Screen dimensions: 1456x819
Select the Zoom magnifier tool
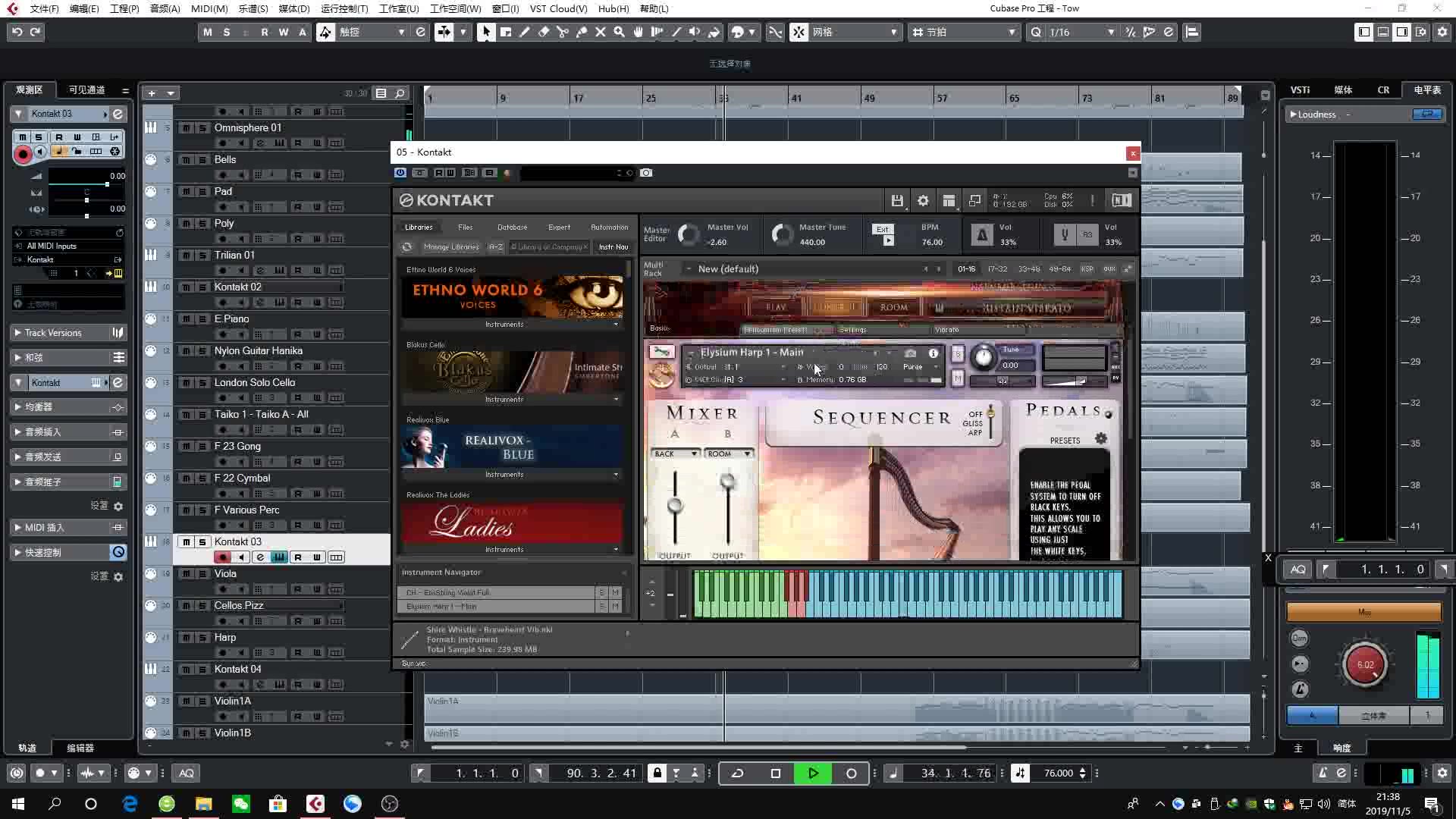point(619,32)
